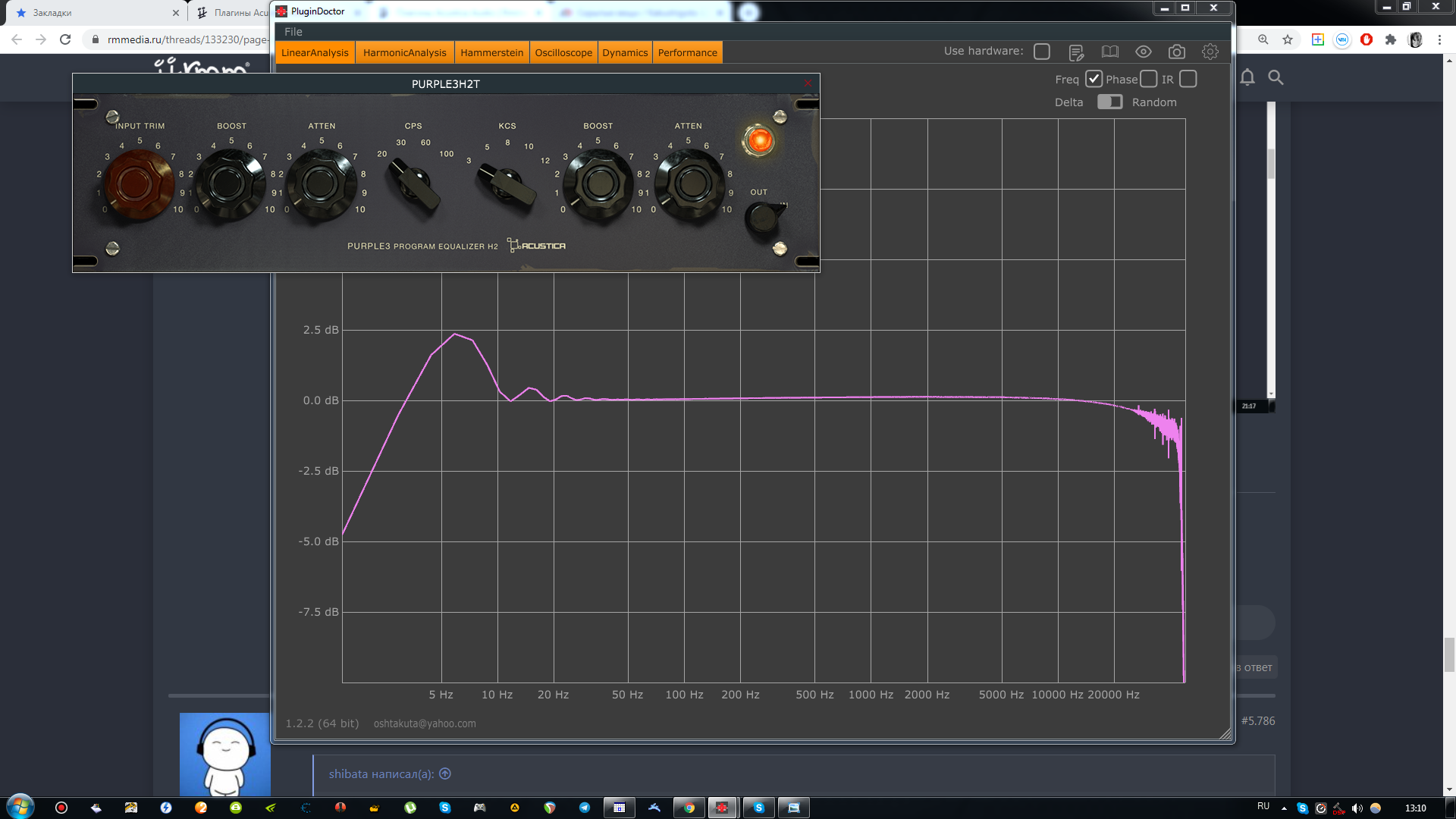
Task: Switch to the HarmonicAnalysis tab
Action: tap(404, 52)
